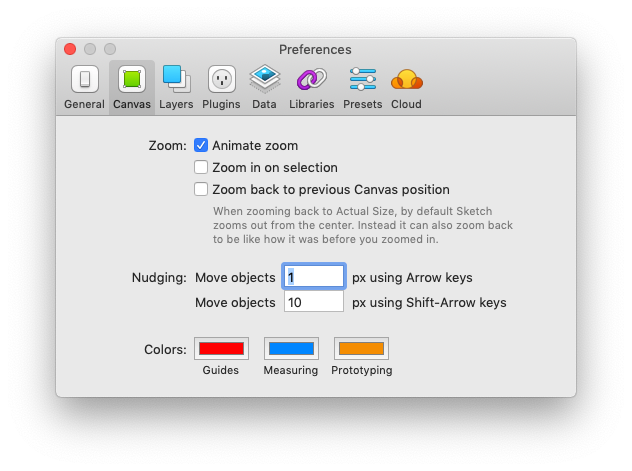Click the Shift-Arrow keys nudge field
Image resolution: width=632 pixels, height=471 pixels.
(x=314, y=302)
